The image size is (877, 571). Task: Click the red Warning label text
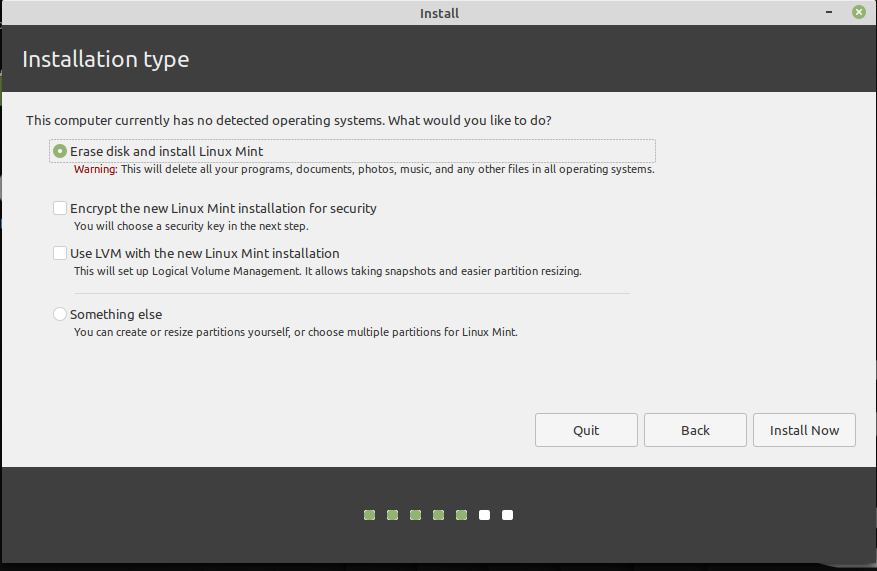pyautogui.click(x=96, y=169)
